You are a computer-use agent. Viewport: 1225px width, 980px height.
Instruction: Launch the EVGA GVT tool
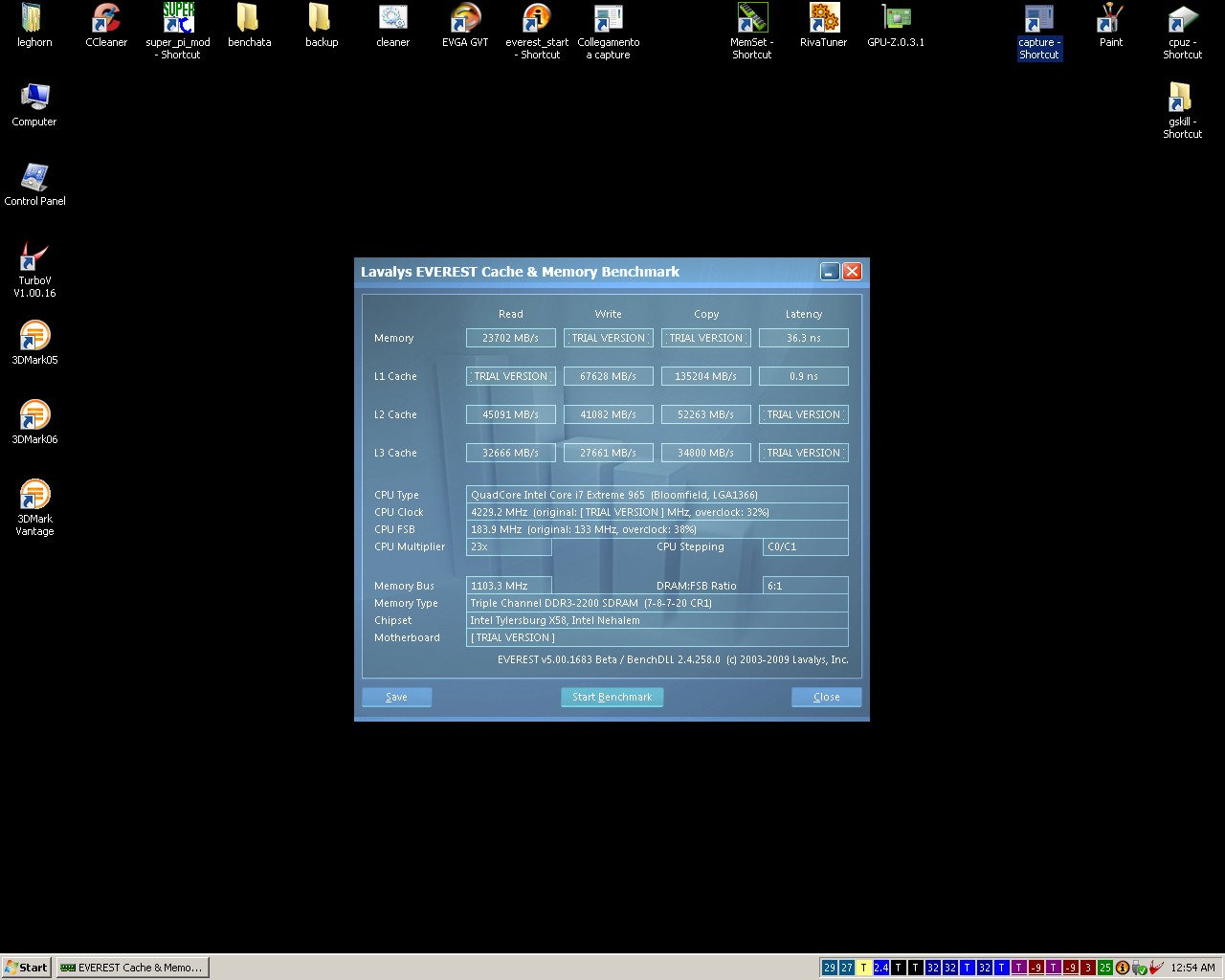click(465, 25)
